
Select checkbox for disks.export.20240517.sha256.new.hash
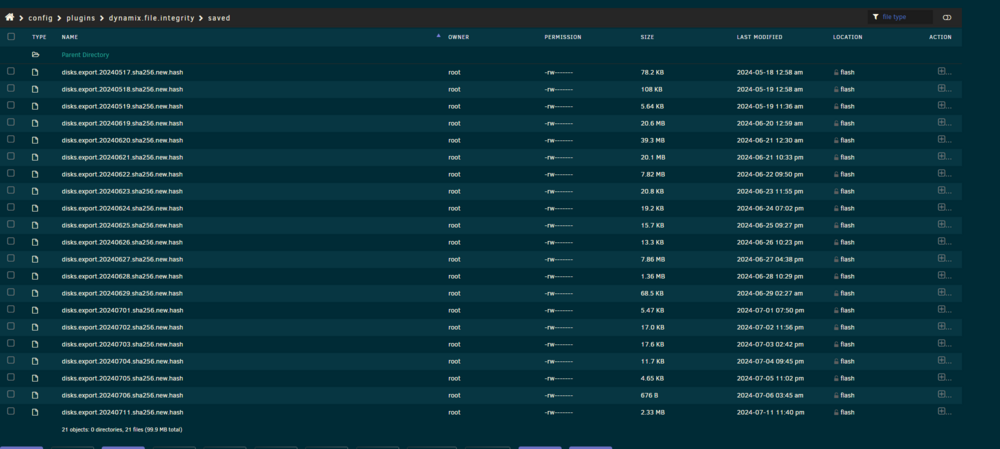(11, 71)
